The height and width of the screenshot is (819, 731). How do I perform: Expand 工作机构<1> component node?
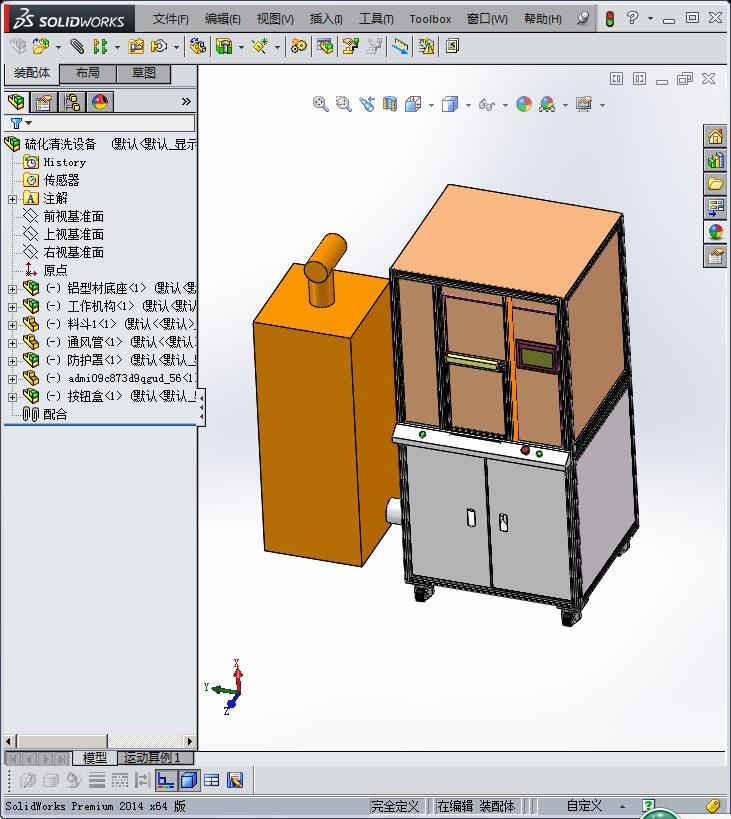click(x=13, y=307)
